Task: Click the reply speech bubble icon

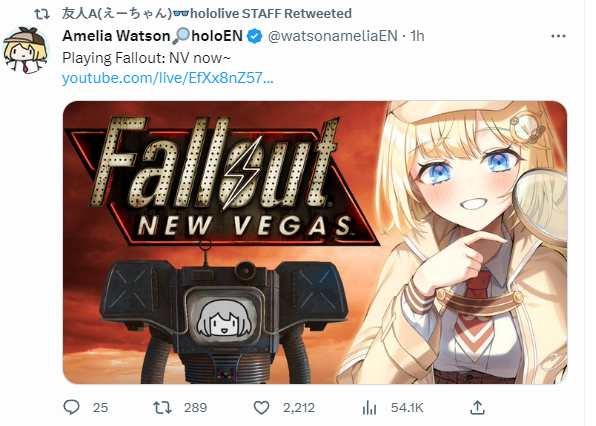Action: click(71, 407)
